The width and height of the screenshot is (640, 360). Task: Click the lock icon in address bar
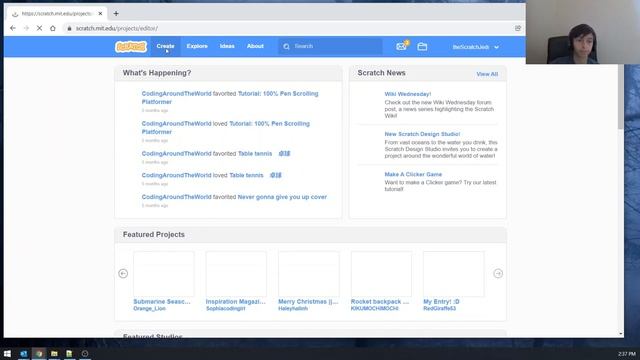[x=69, y=28]
